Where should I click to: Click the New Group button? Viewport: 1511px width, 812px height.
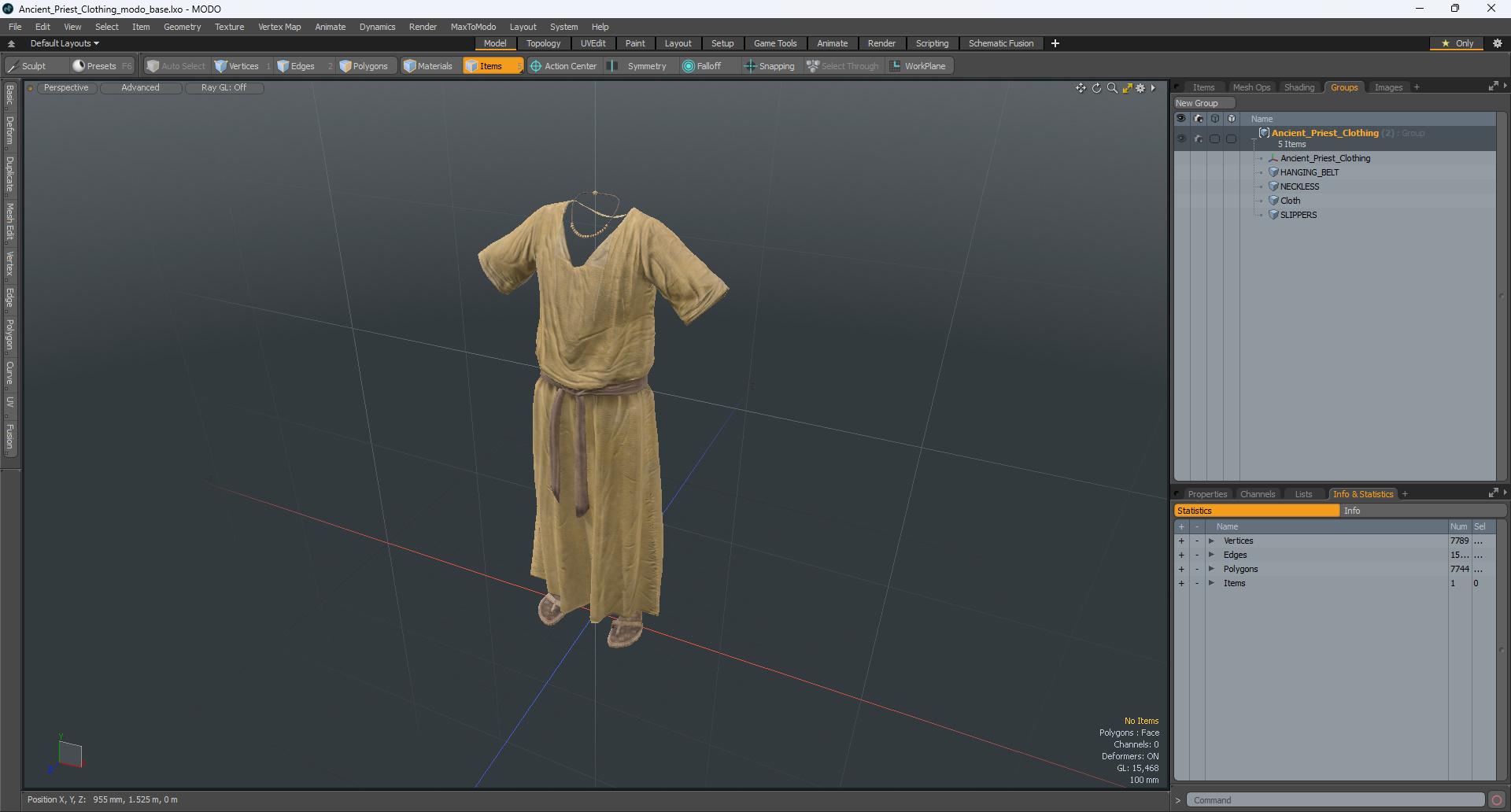pos(1204,103)
